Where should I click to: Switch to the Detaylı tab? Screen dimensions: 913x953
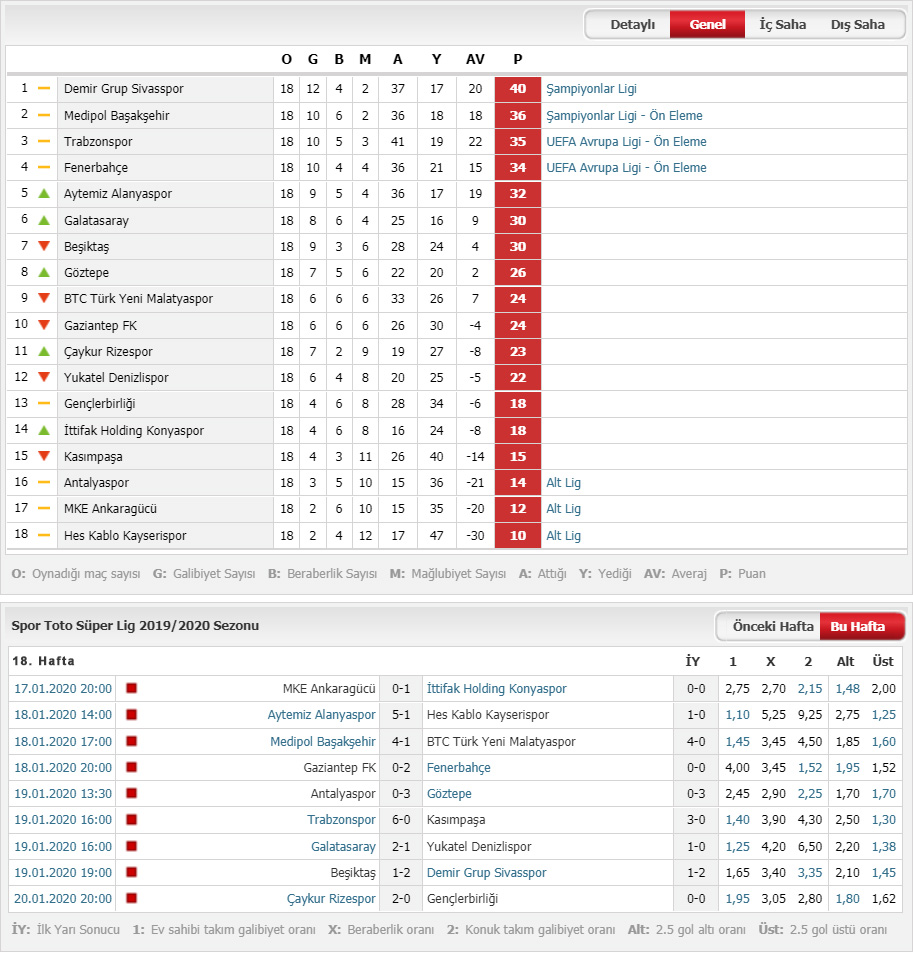pyautogui.click(x=632, y=24)
